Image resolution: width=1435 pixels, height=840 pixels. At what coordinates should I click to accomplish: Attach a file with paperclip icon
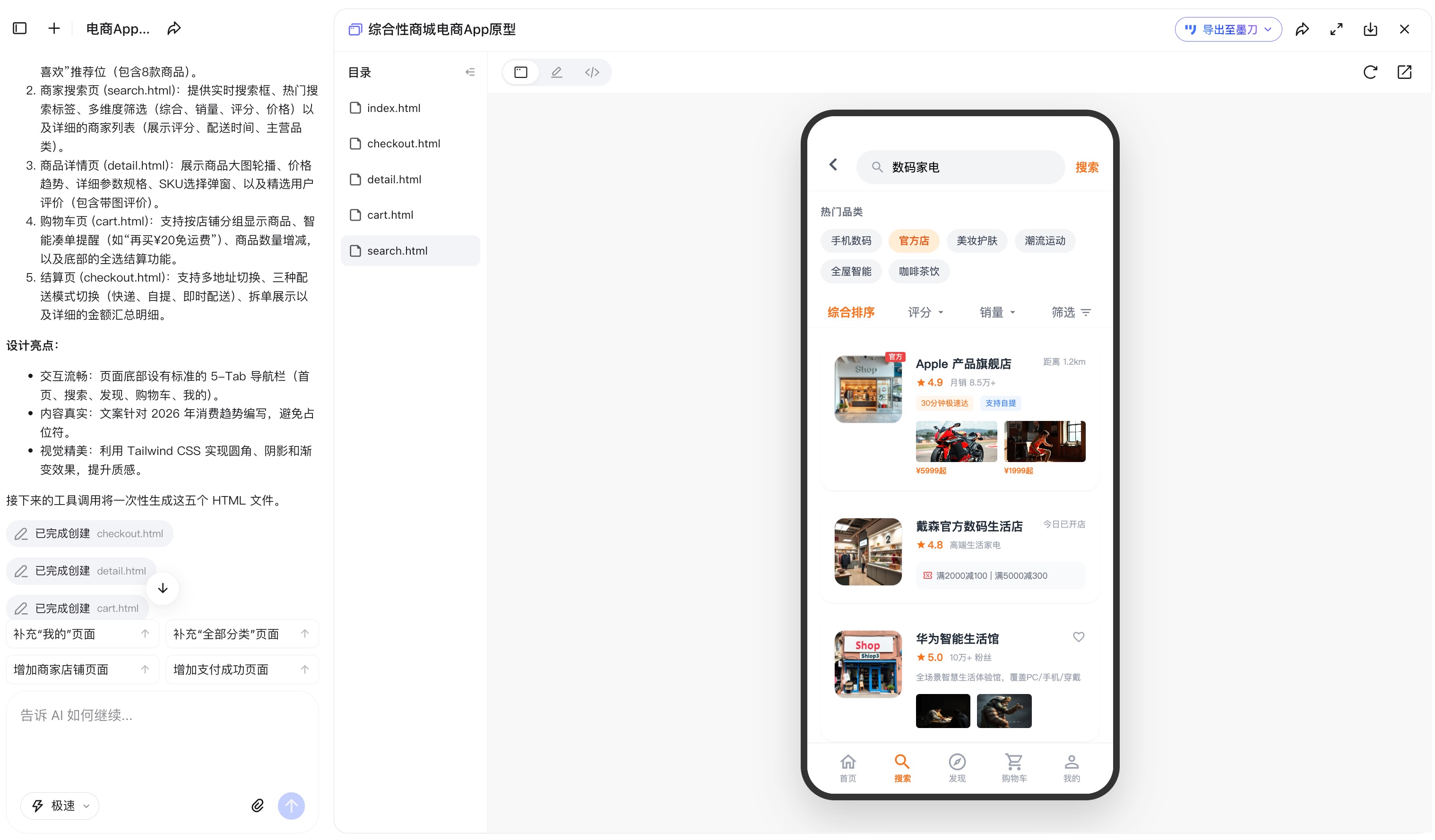(258, 806)
